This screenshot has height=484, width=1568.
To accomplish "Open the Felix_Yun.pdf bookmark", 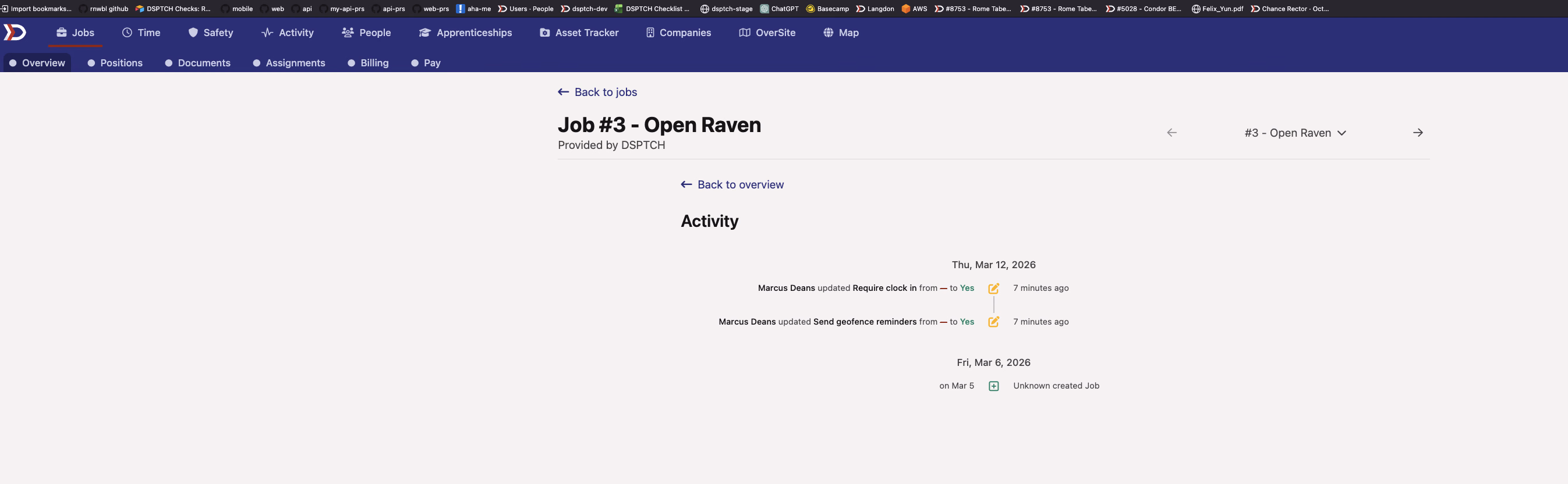I will point(1217,9).
